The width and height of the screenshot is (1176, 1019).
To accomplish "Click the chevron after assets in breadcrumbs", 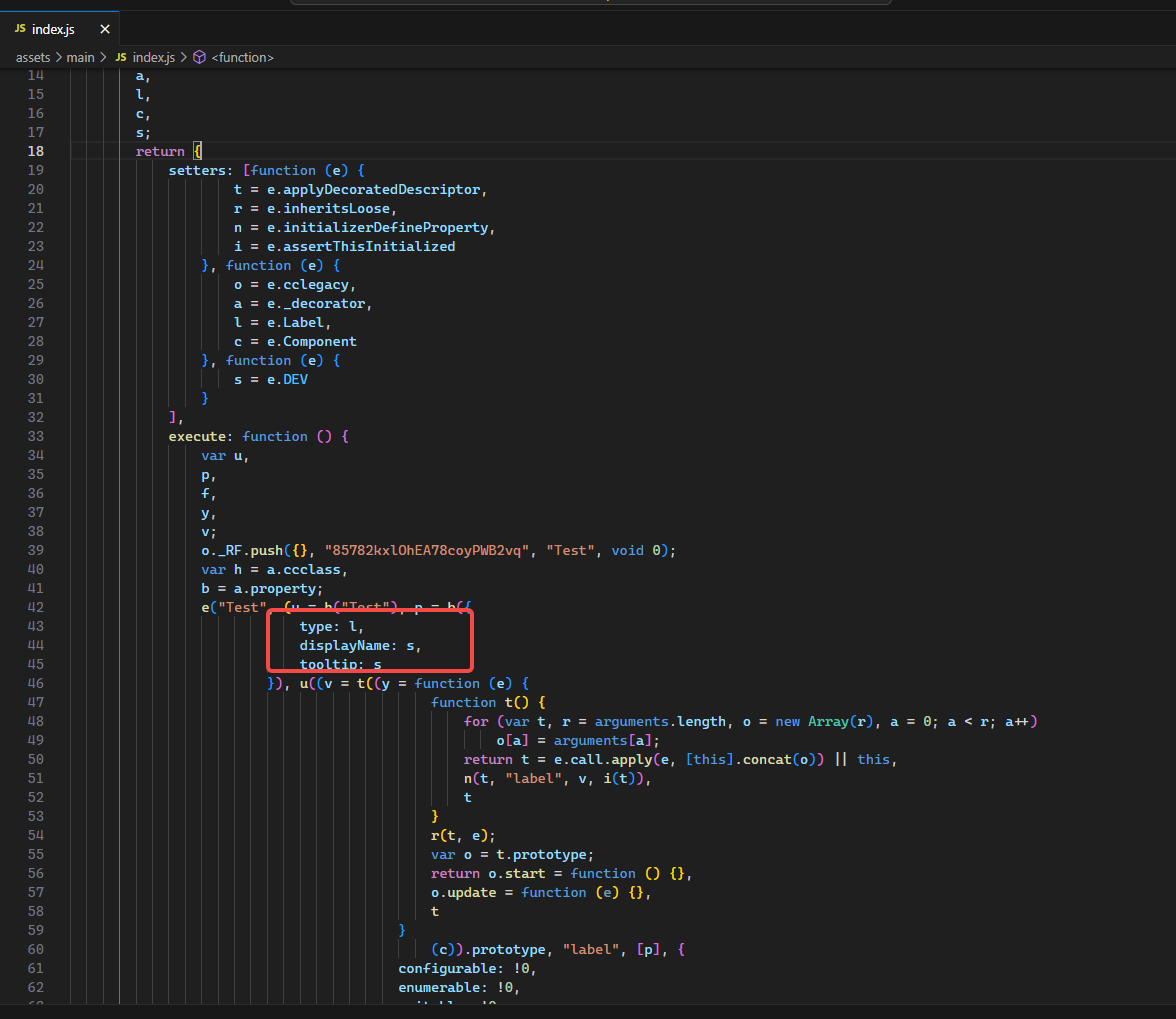I will [x=58, y=57].
